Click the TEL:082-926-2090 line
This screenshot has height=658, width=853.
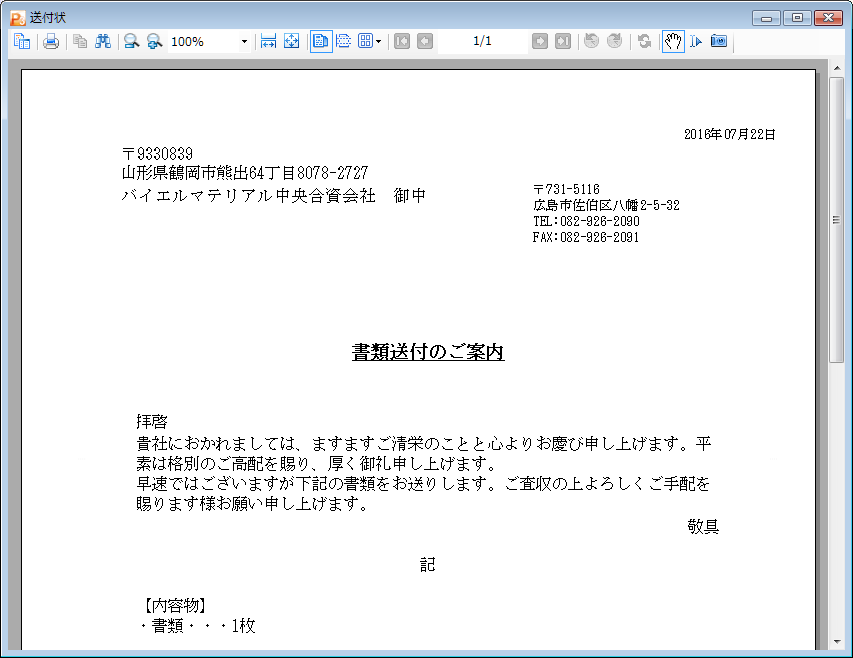(x=586, y=221)
